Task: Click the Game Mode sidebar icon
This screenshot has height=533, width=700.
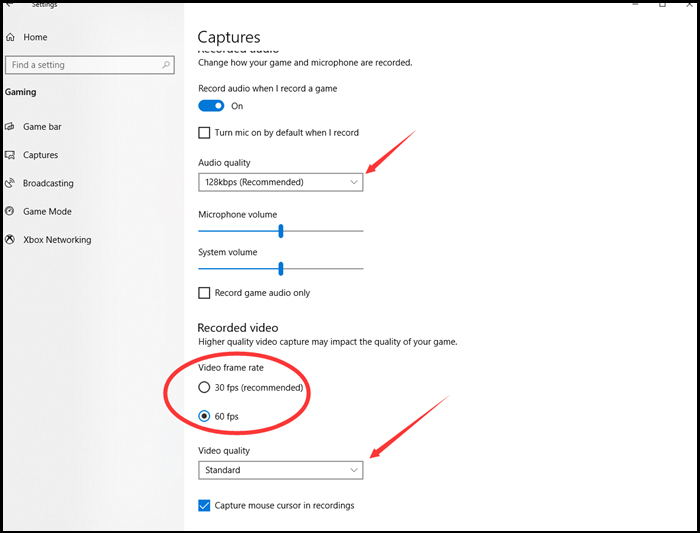Action: [11, 211]
